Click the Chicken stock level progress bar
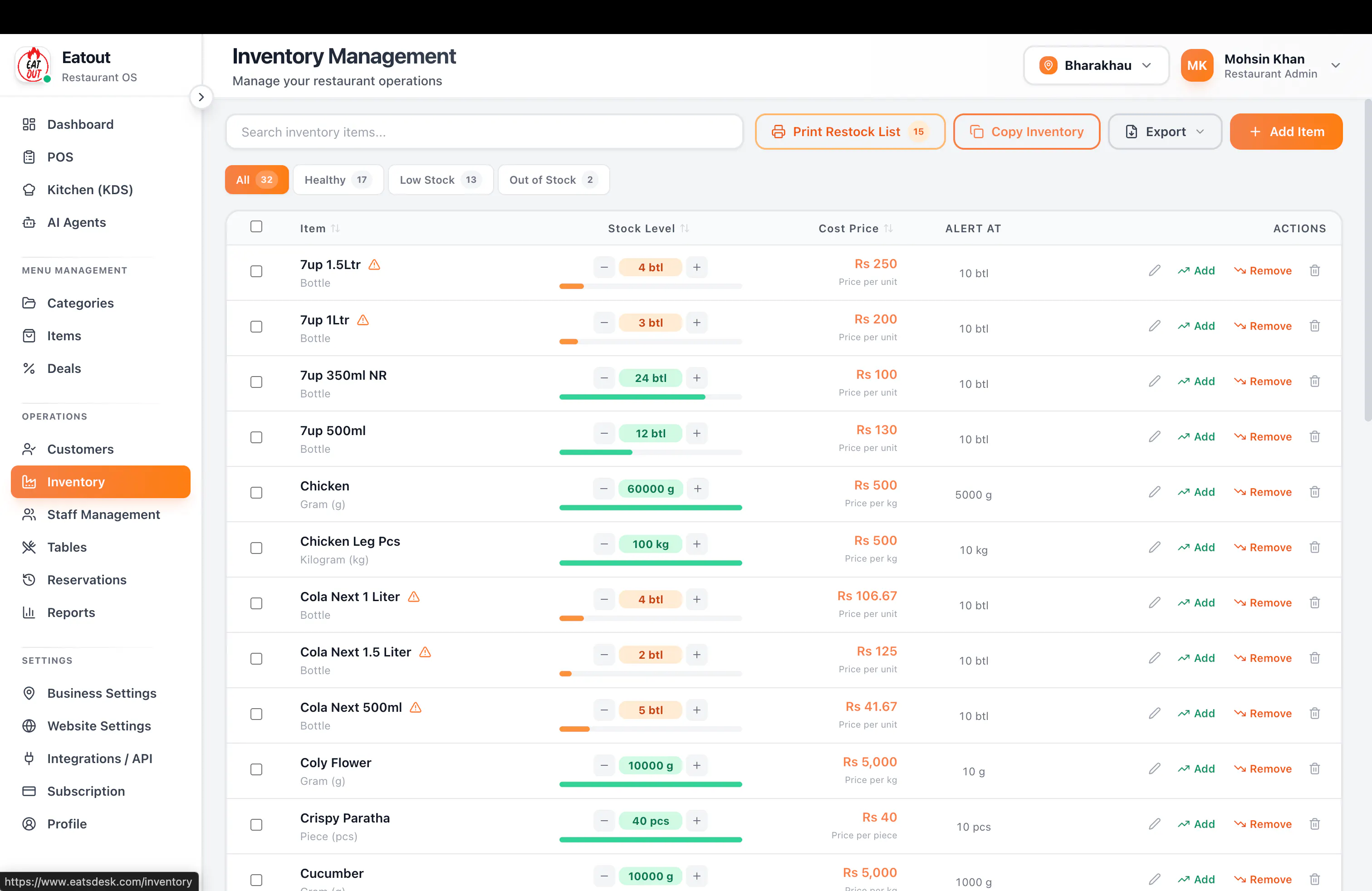1372x891 pixels. pos(650,507)
